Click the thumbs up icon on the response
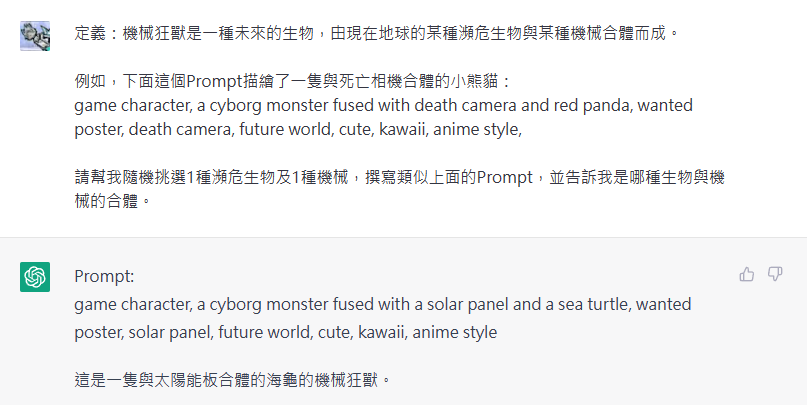The height and width of the screenshot is (405, 807). [x=746, y=275]
